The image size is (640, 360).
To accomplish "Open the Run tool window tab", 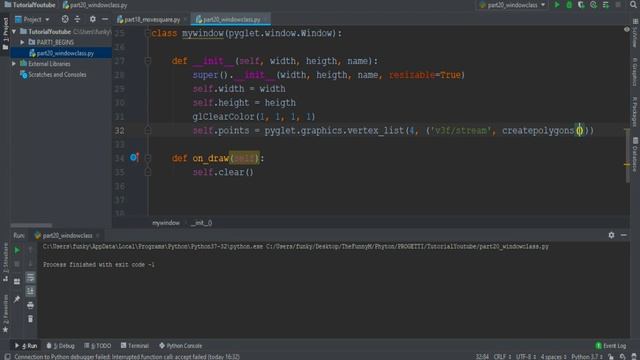I will (x=26, y=346).
